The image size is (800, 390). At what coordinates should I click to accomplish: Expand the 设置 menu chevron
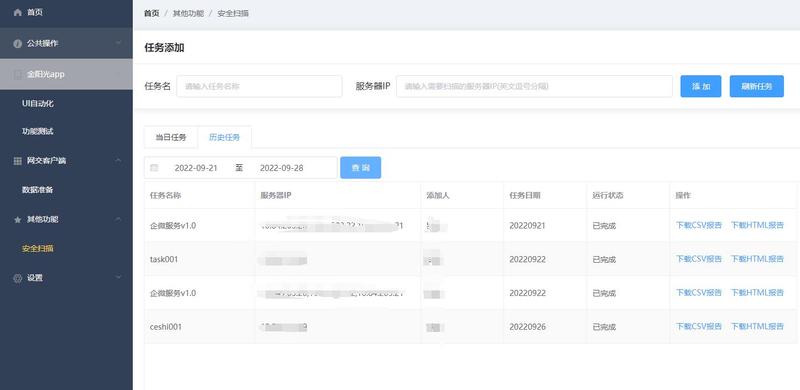(x=118, y=278)
